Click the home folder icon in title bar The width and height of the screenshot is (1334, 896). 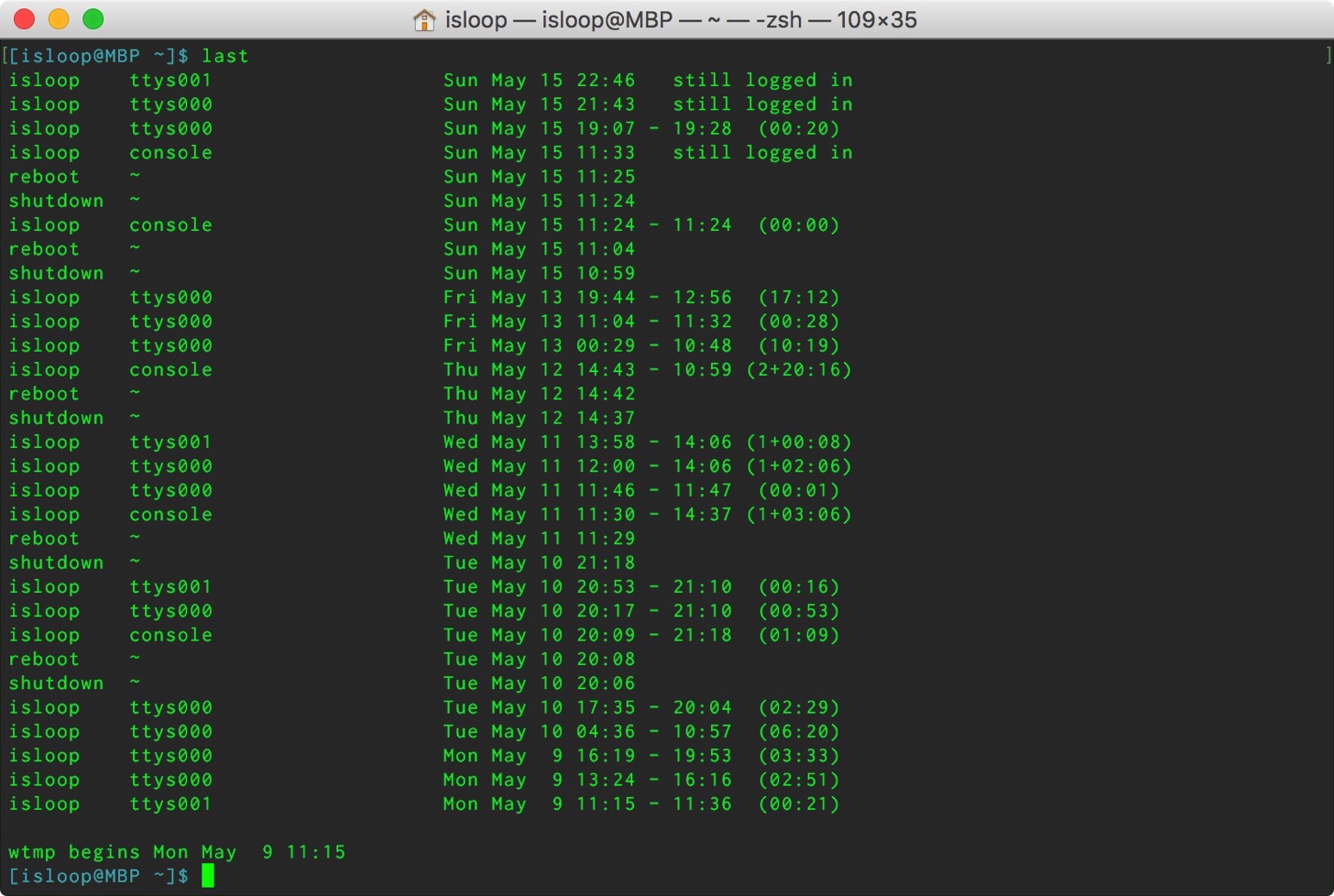coord(423,19)
